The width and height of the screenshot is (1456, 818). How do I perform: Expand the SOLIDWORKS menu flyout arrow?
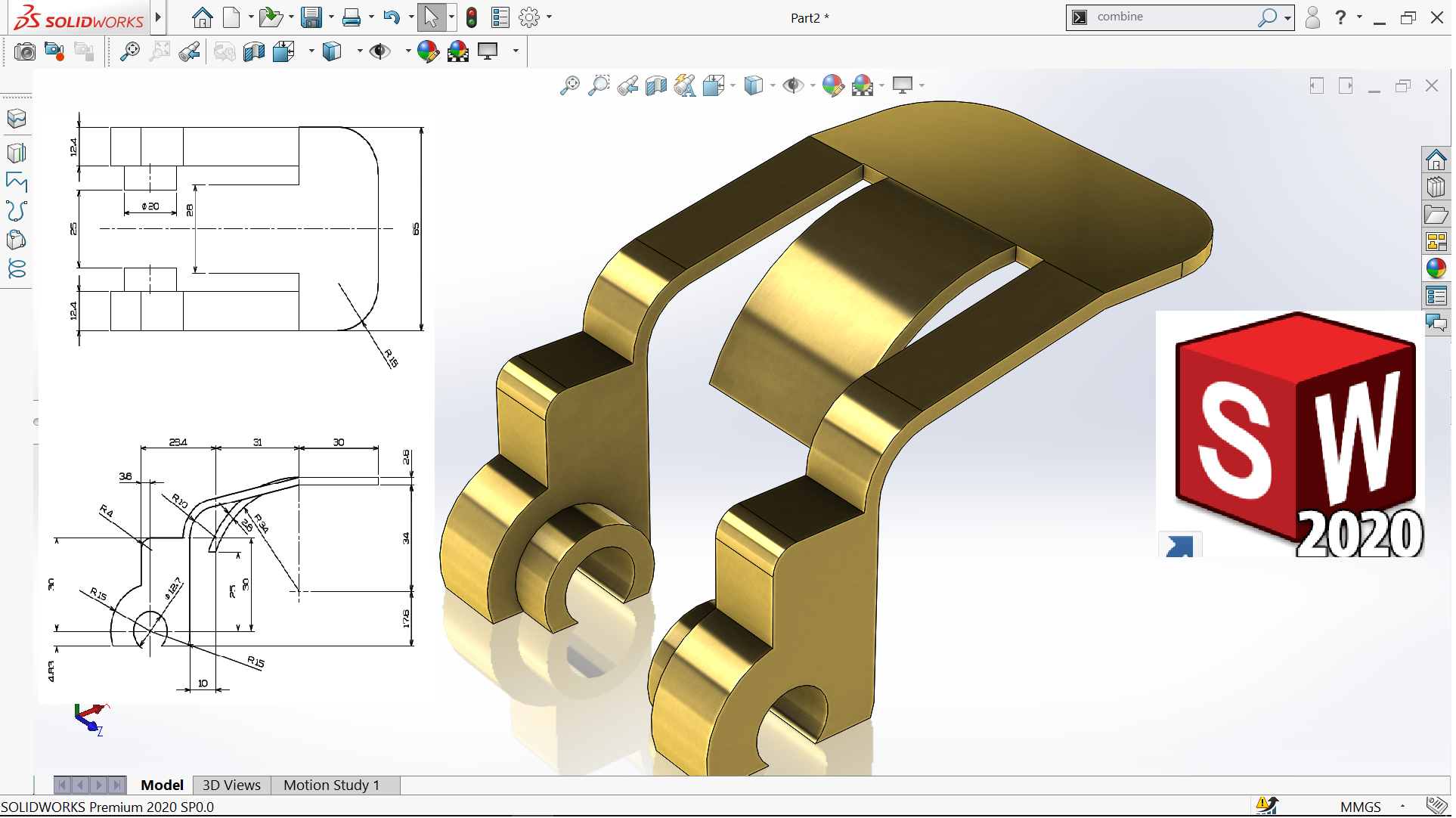[158, 17]
